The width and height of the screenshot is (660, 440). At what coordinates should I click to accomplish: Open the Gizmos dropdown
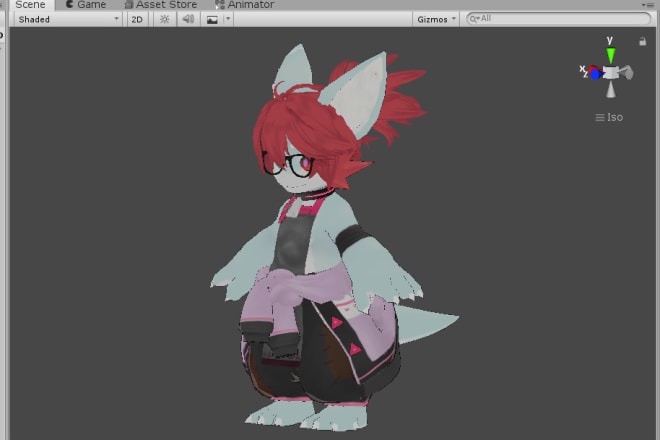436,19
